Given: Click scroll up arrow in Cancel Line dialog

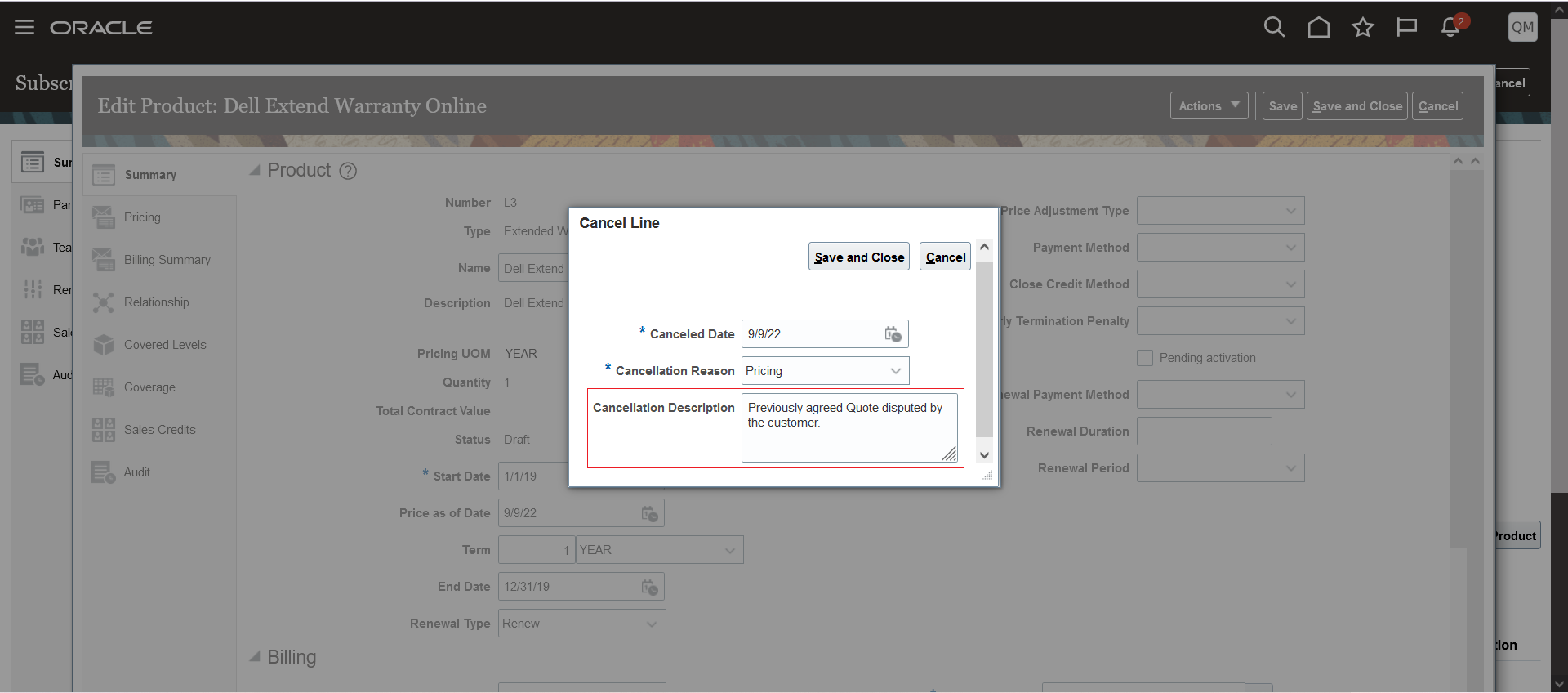Looking at the screenshot, I should (984, 247).
